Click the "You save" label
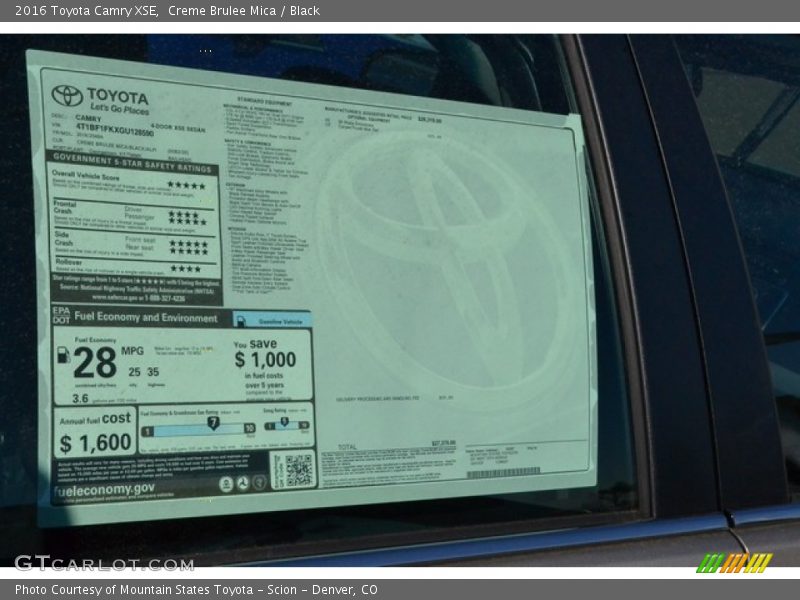The image size is (800, 600). pyautogui.click(x=255, y=344)
